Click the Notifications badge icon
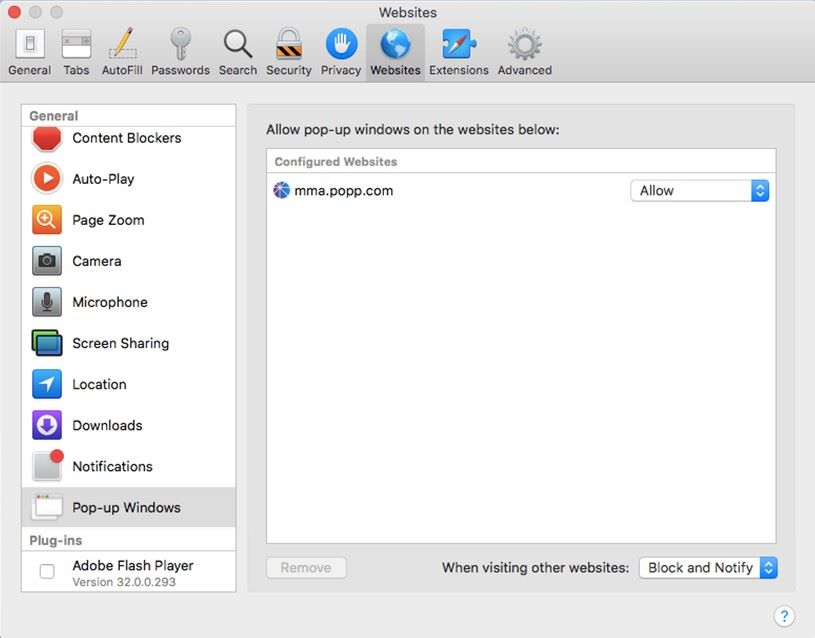 click(x=47, y=465)
